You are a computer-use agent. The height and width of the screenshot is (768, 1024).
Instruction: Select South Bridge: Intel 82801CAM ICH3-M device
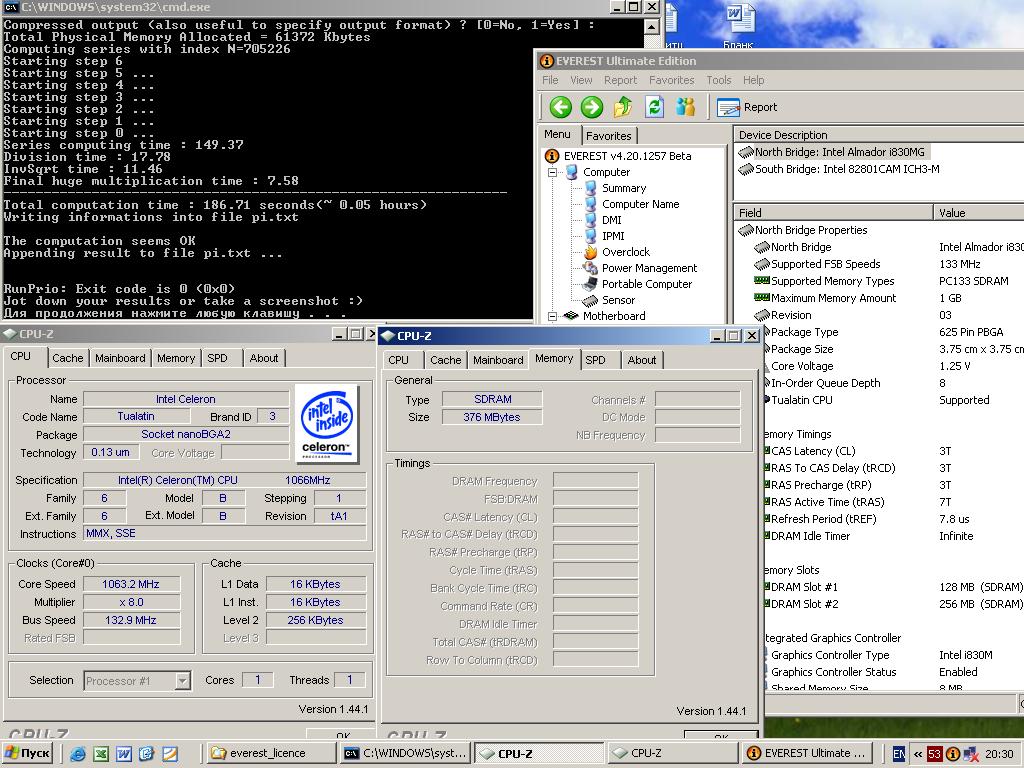(847, 169)
